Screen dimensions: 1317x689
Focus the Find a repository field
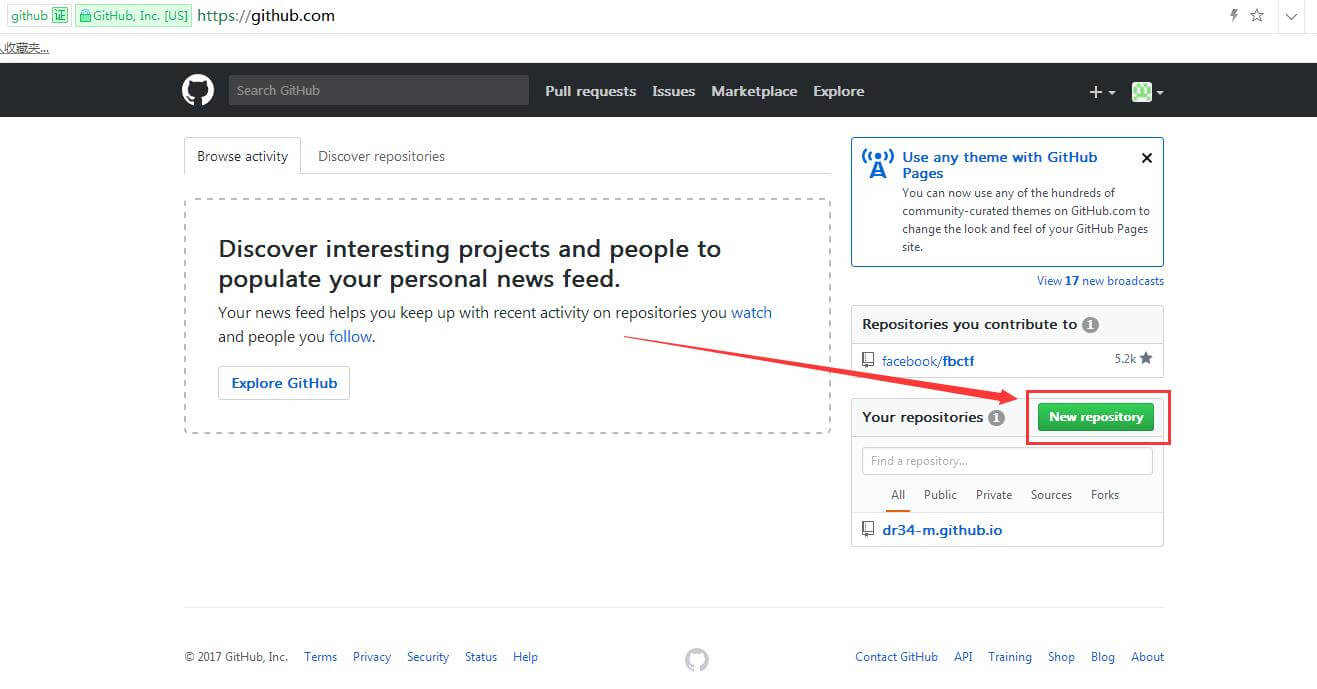pyautogui.click(x=1007, y=461)
